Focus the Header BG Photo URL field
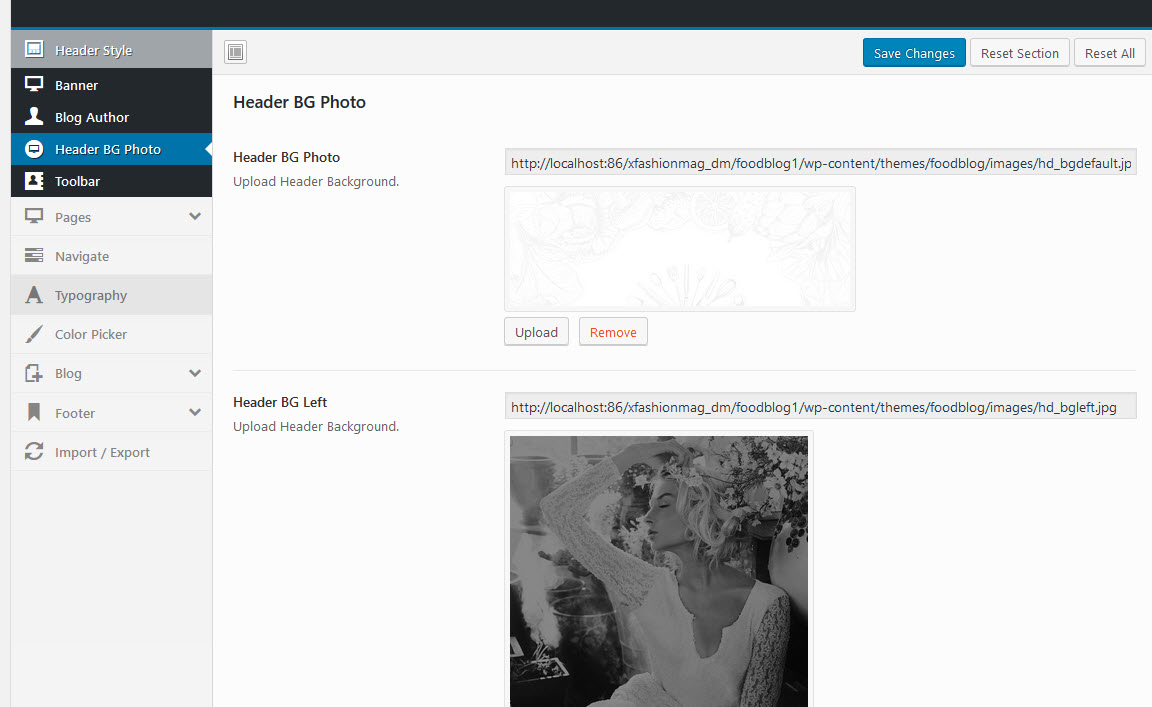Screen dimensions: 1152x707 [821, 162]
